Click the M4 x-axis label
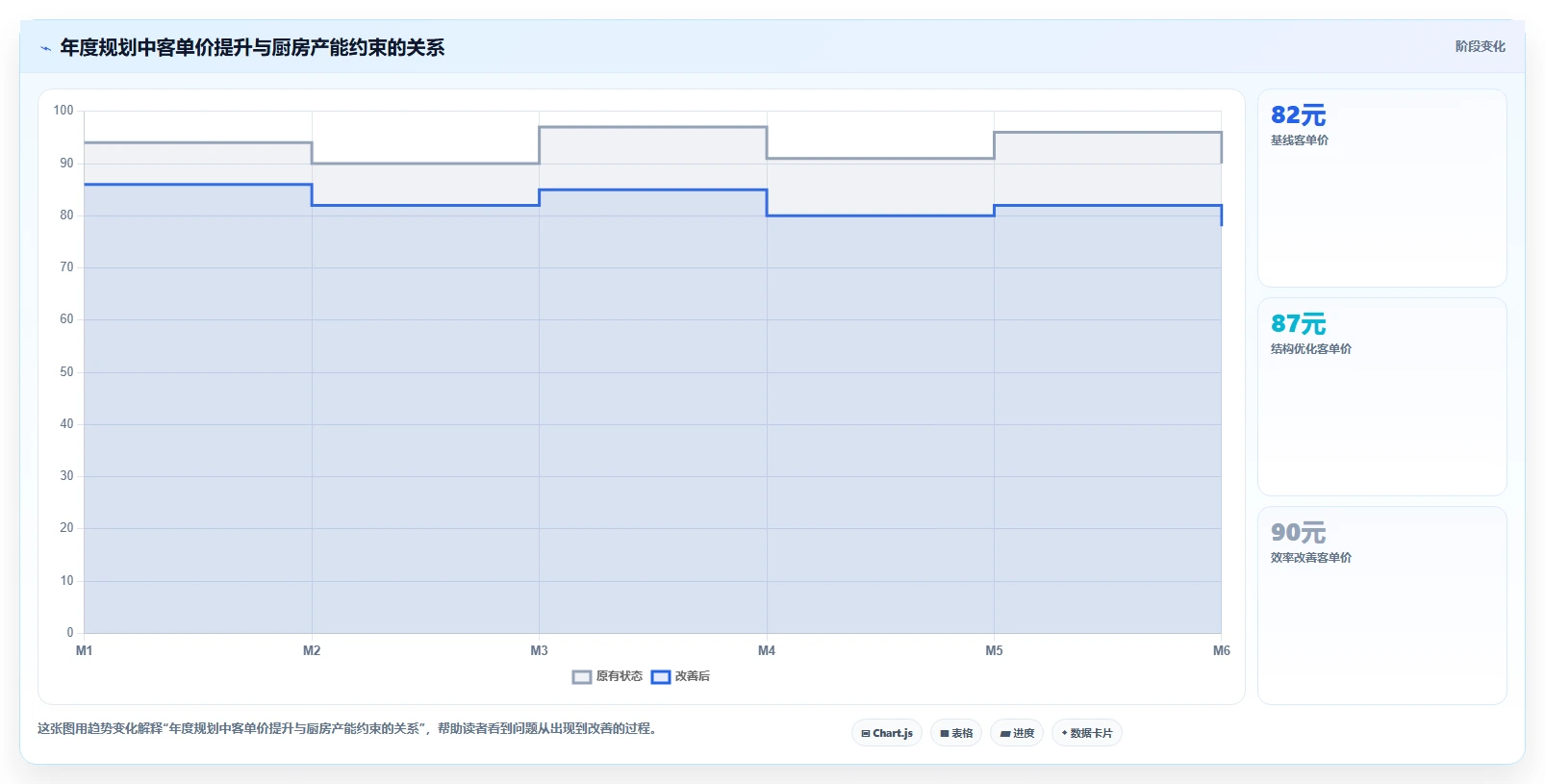The image size is (1545, 784). point(767,651)
